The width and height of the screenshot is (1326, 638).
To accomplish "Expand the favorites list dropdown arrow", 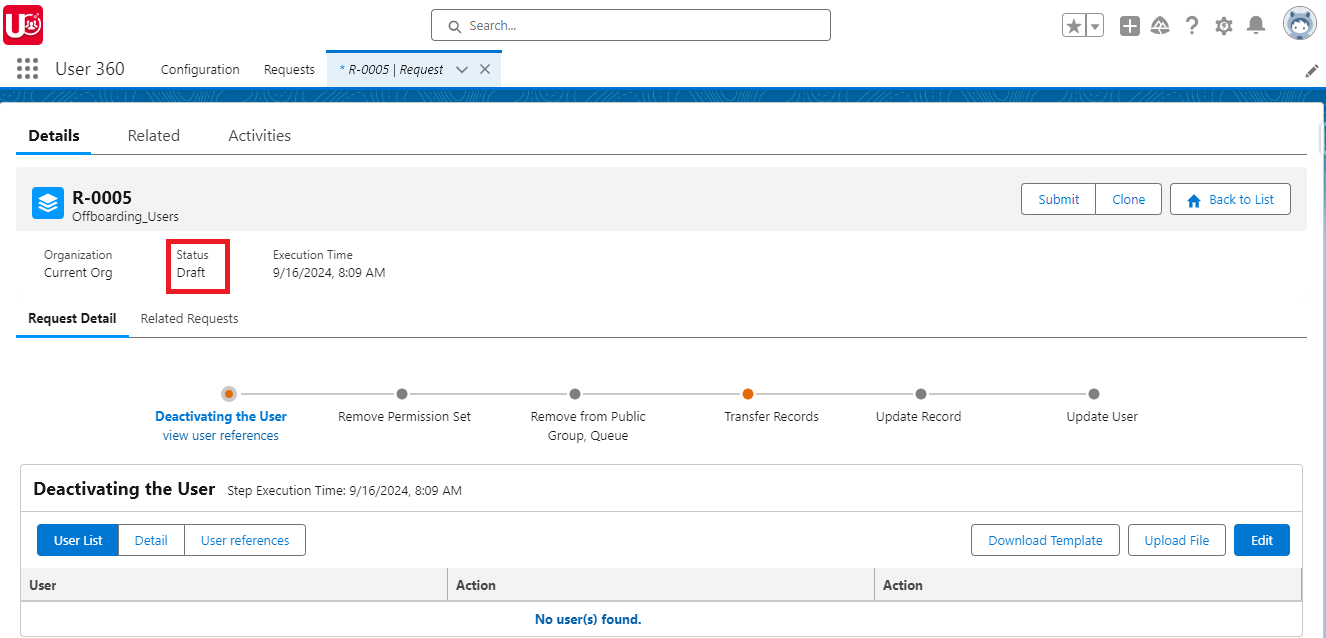I will [x=1095, y=26].
